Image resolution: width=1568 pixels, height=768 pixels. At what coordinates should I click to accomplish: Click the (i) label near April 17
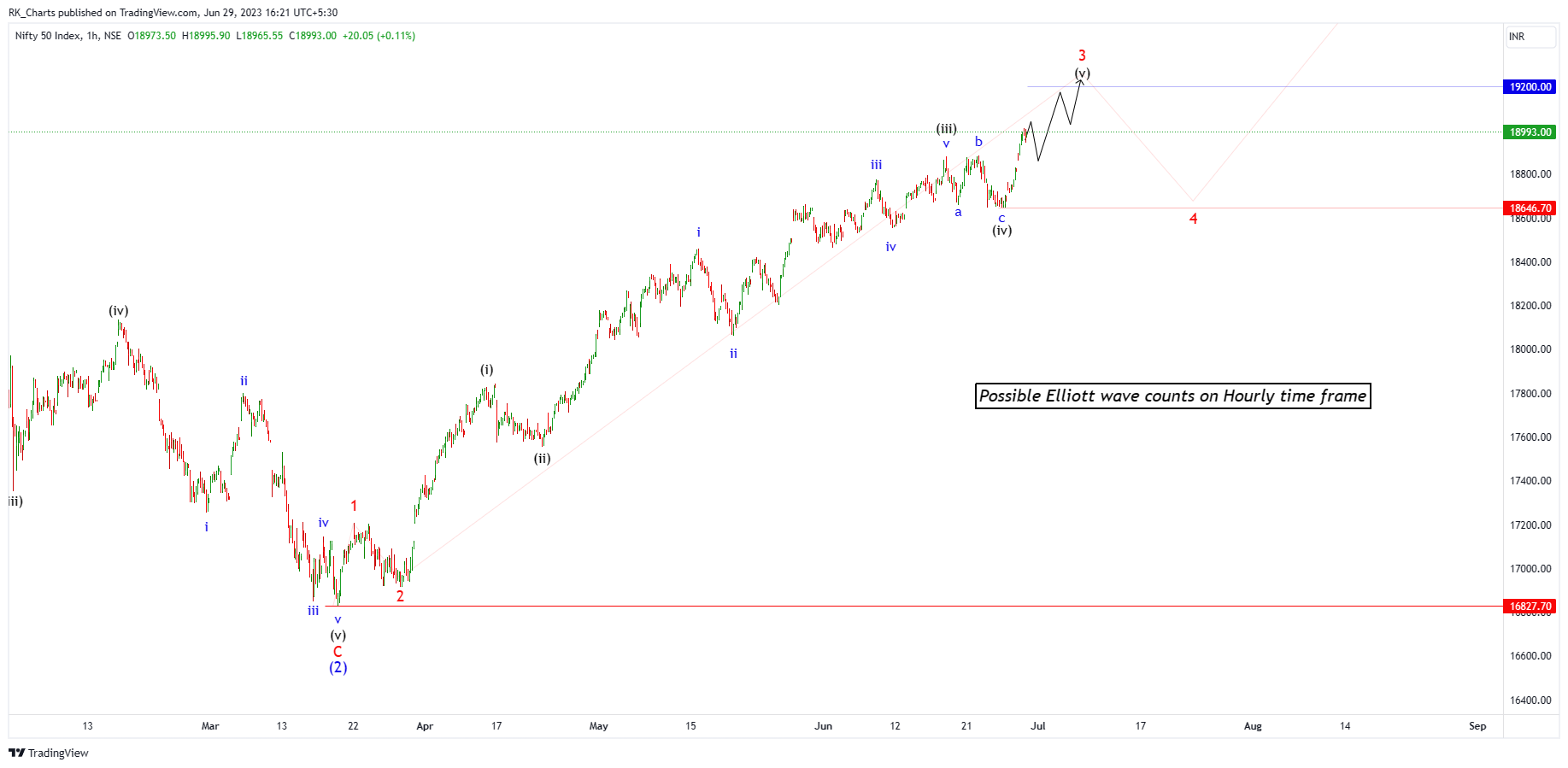486,370
